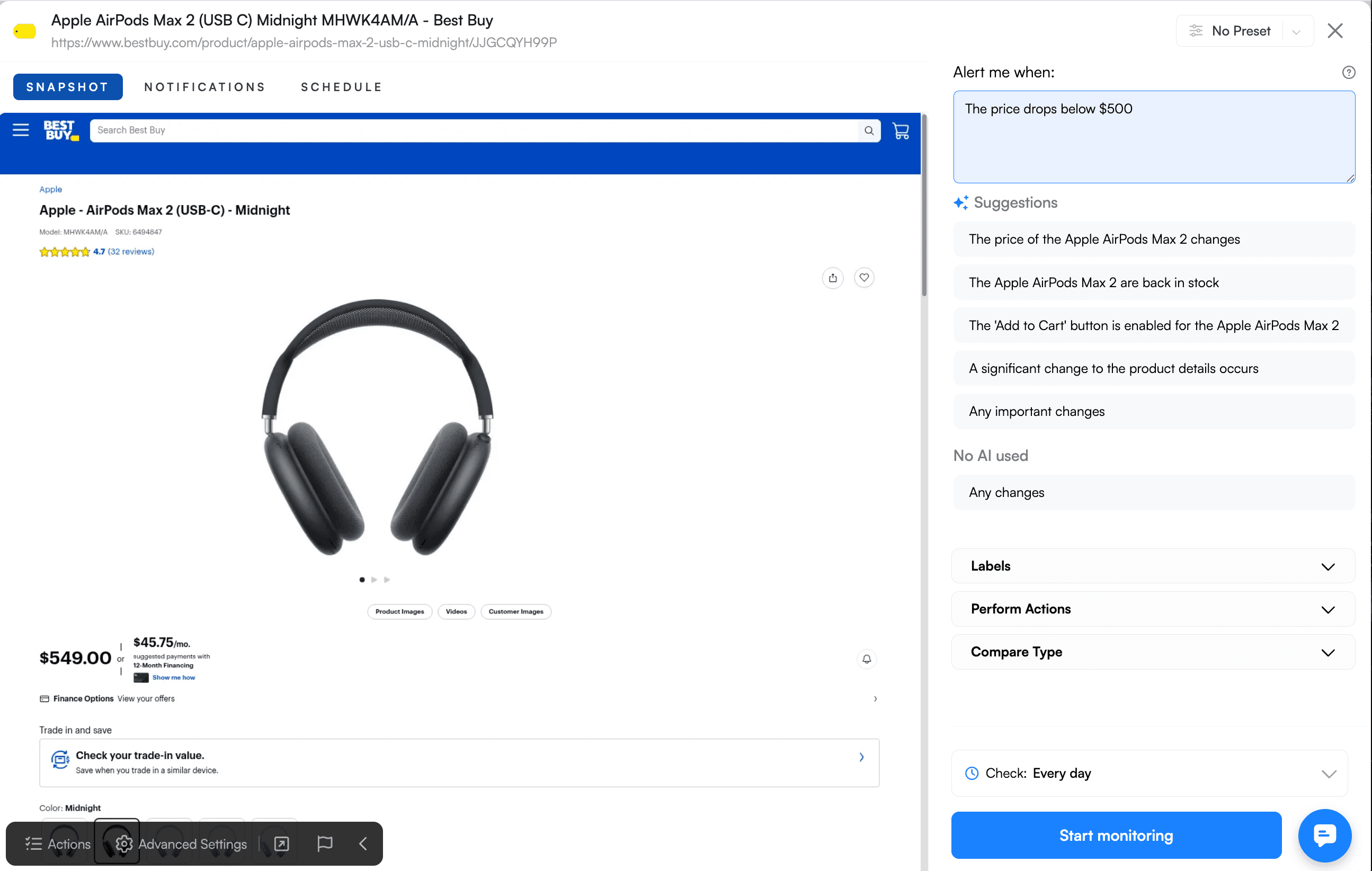Switch to the Schedule tab

click(x=342, y=87)
